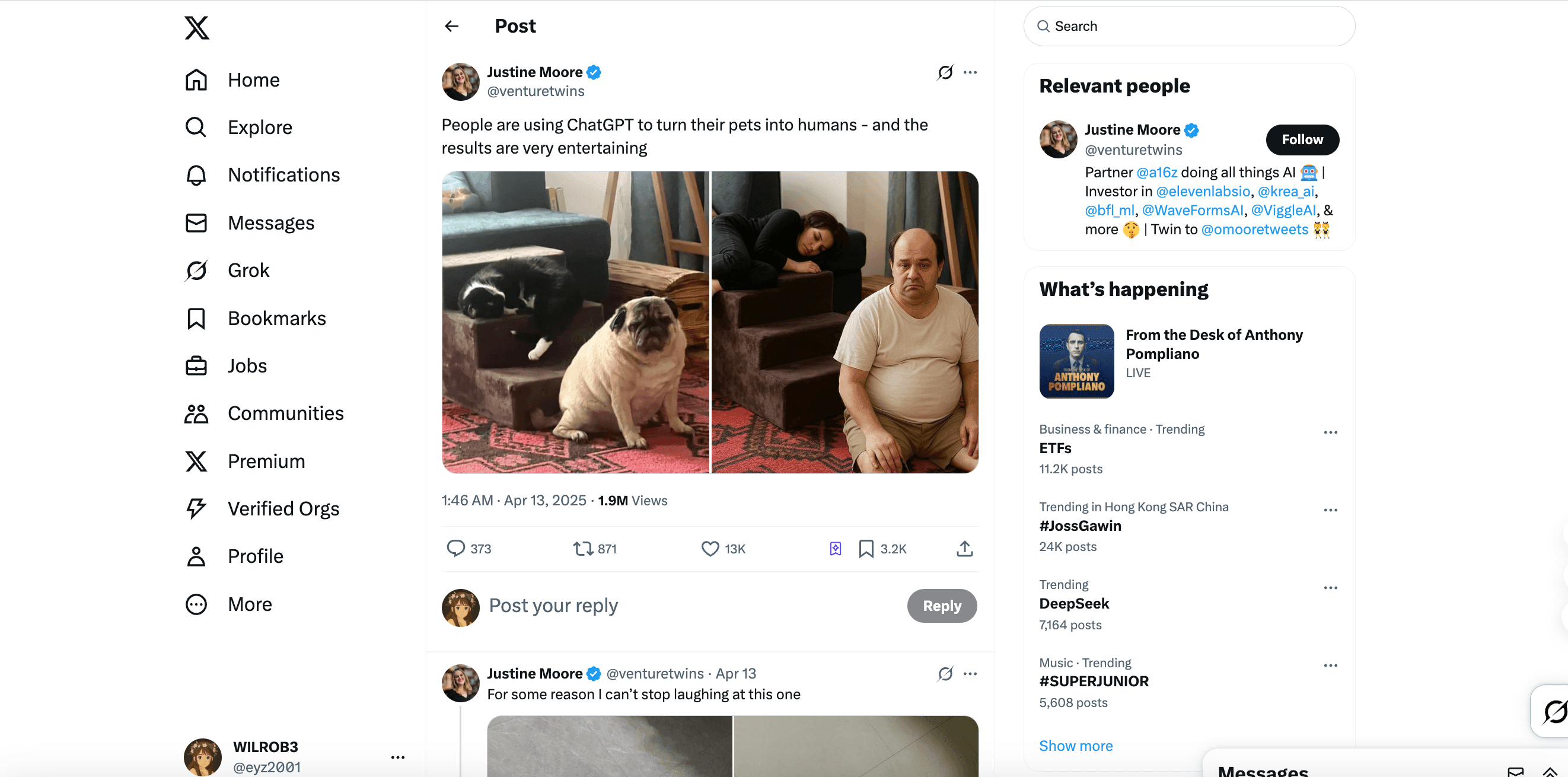Click the Post your reply field

[x=553, y=605]
